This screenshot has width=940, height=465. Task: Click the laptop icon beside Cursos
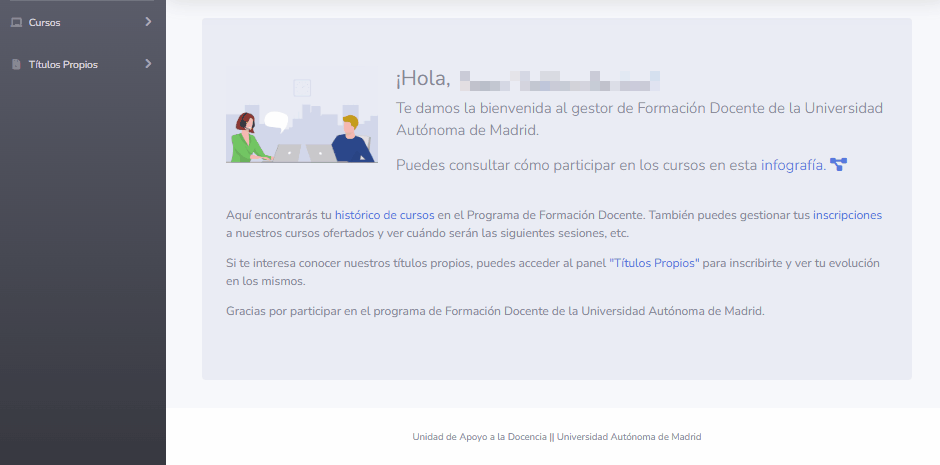coord(16,21)
